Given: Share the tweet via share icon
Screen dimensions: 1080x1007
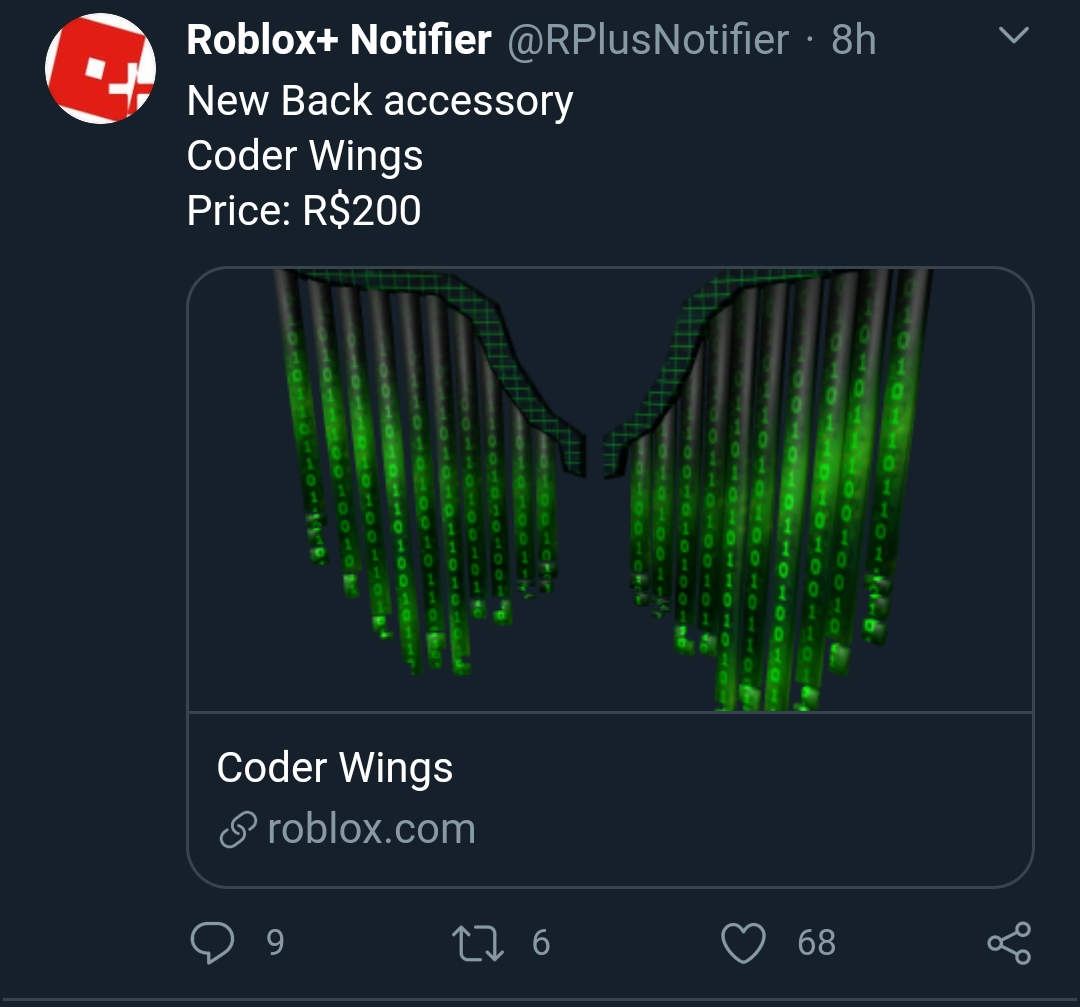Looking at the screenshot, I should [x=1009, y=942].
